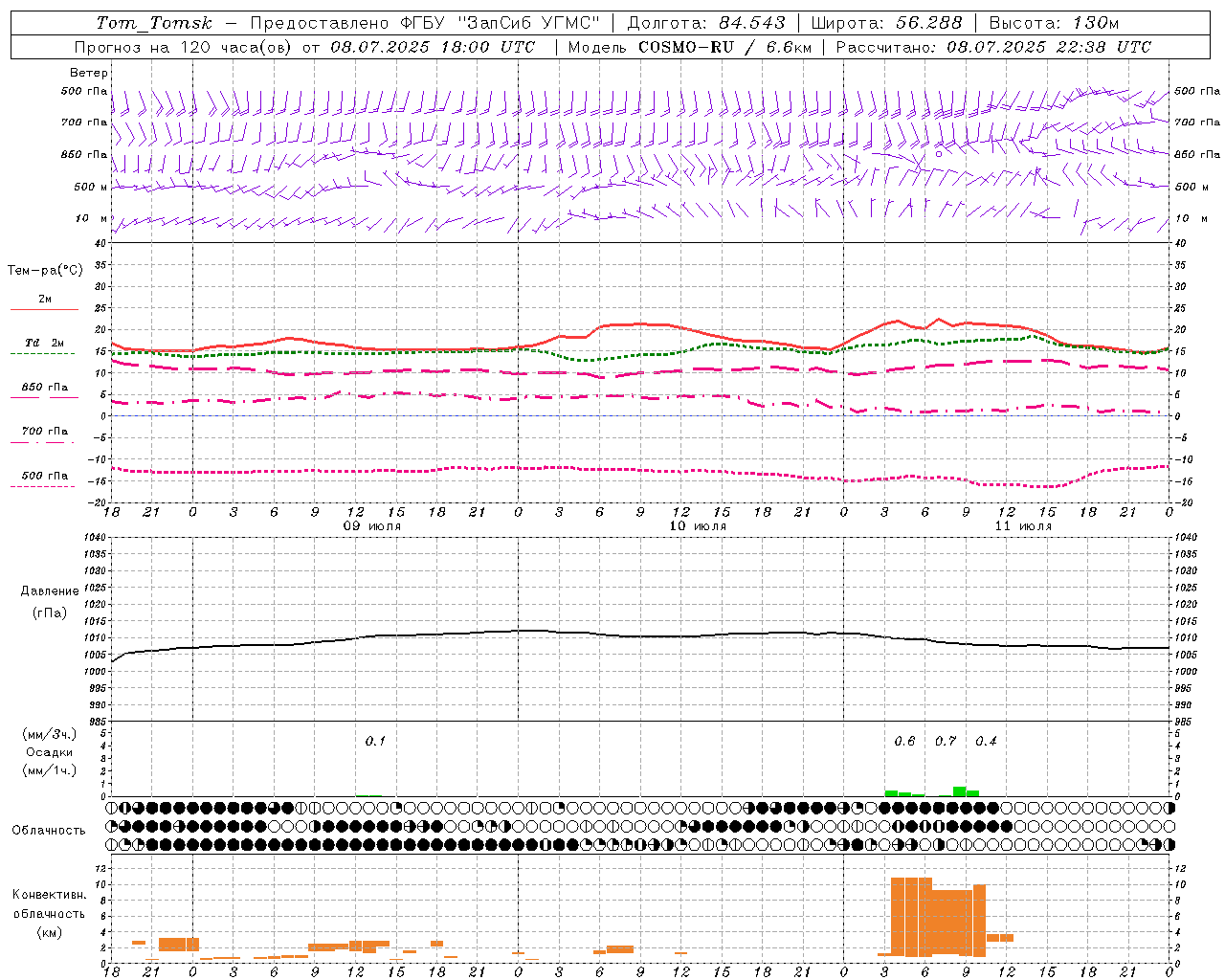
Task: Click the (гПа) unit label under Давление
Action: point(50,613)
